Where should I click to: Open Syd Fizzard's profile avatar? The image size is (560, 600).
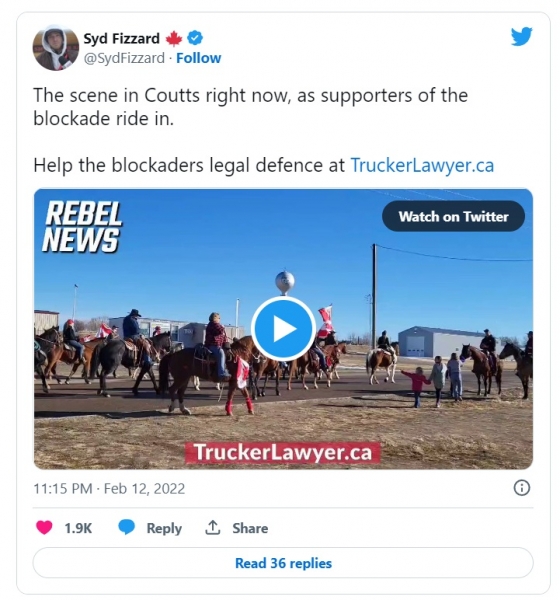pyautogui.click(x=56, y=48)
